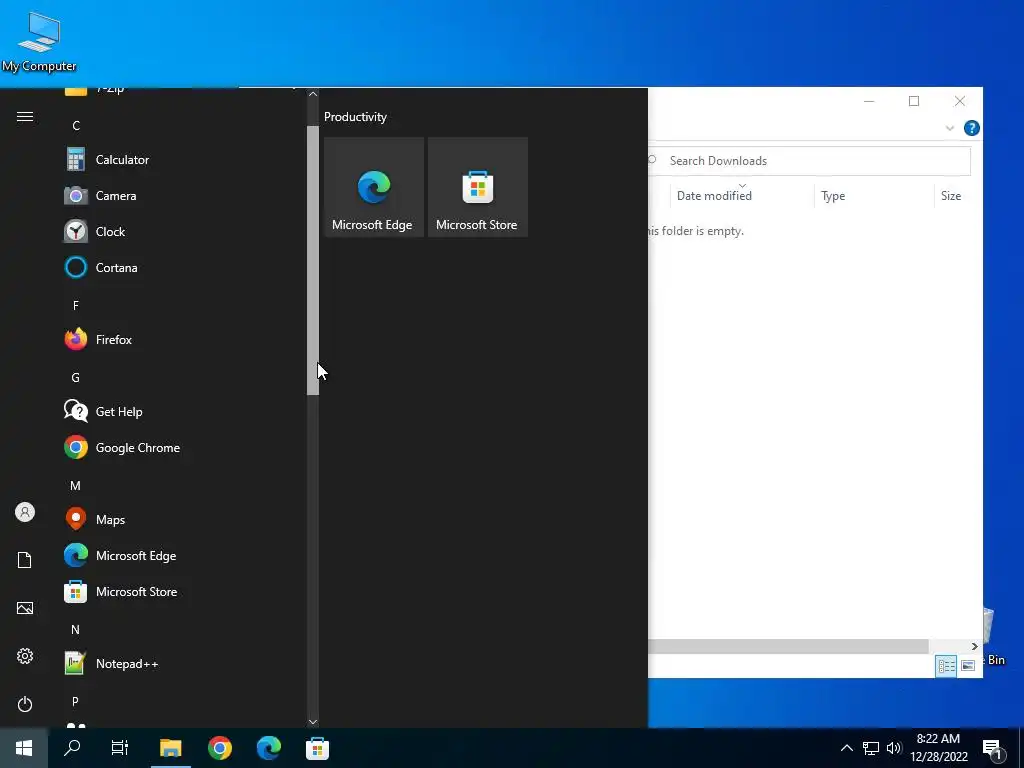Launch Edge from the taskbar
1024x768 pixels.
[268, 748]
